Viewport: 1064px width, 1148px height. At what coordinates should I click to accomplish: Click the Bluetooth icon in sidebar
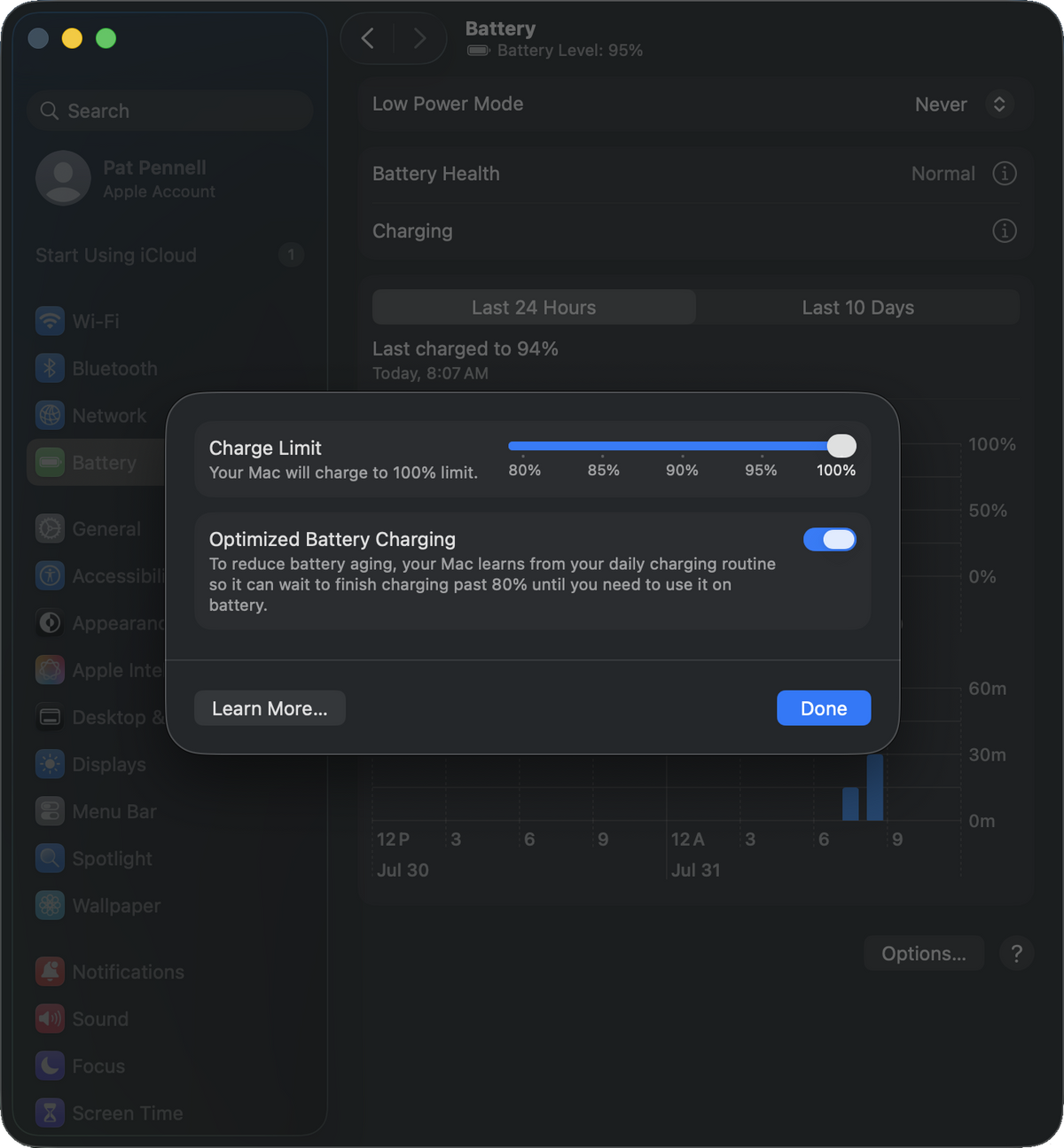pyautogui.click(x=50, y=368)
